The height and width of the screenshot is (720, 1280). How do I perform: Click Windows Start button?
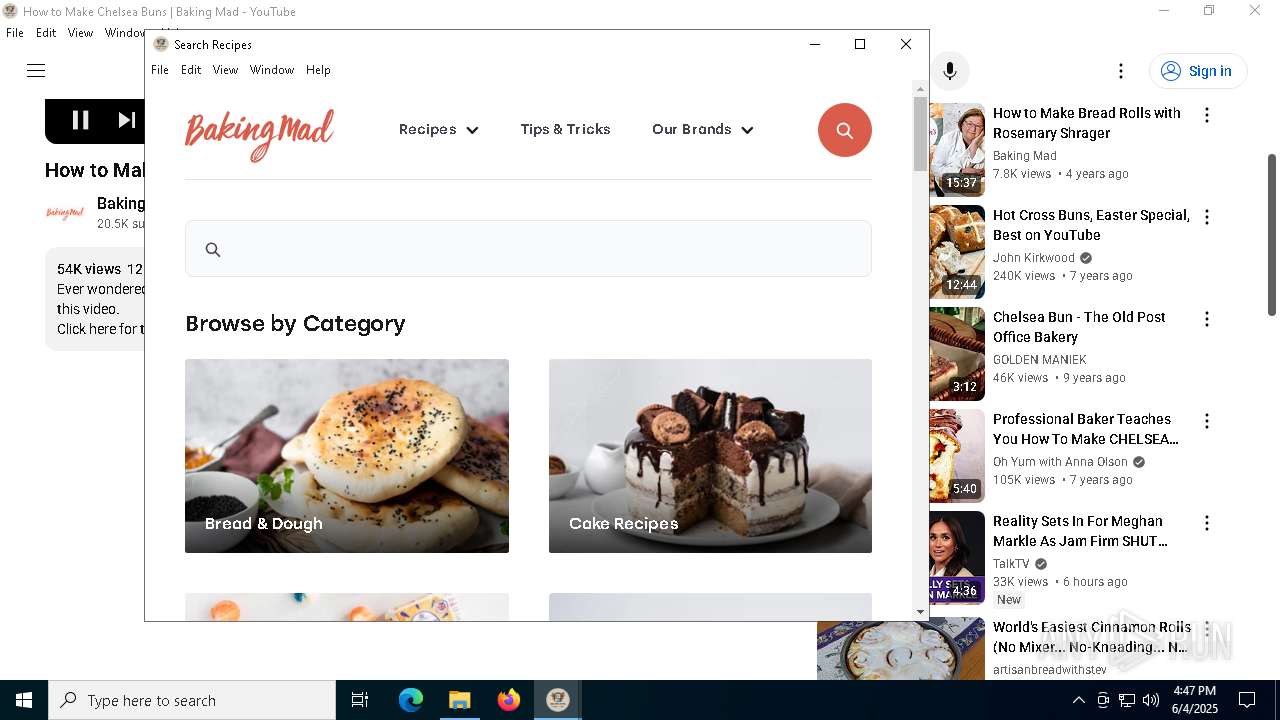pyautogui.click(x=24, y=700)
